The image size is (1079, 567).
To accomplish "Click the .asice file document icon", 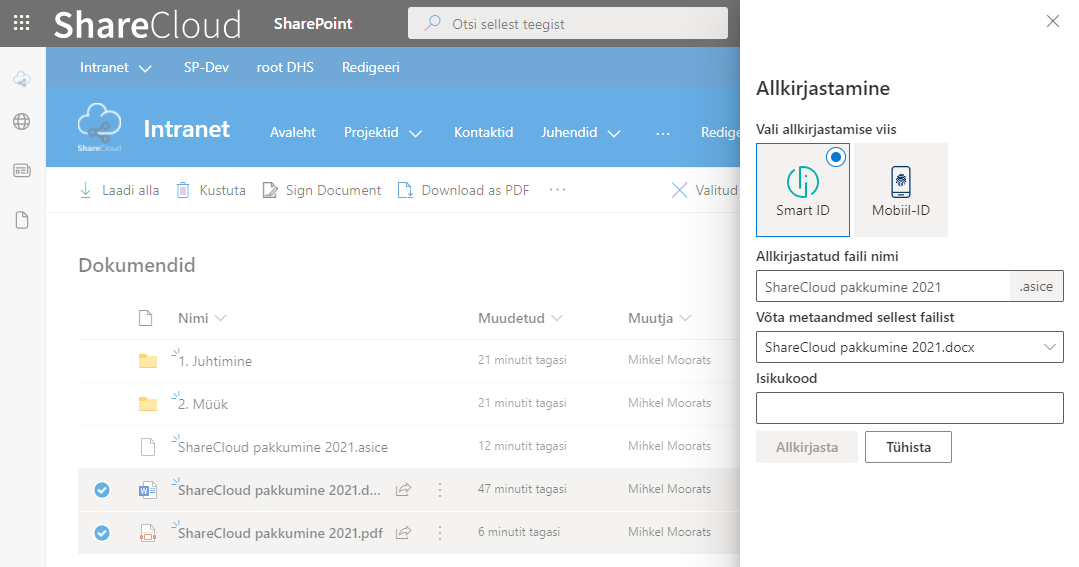I will click(x=147, y=447).
